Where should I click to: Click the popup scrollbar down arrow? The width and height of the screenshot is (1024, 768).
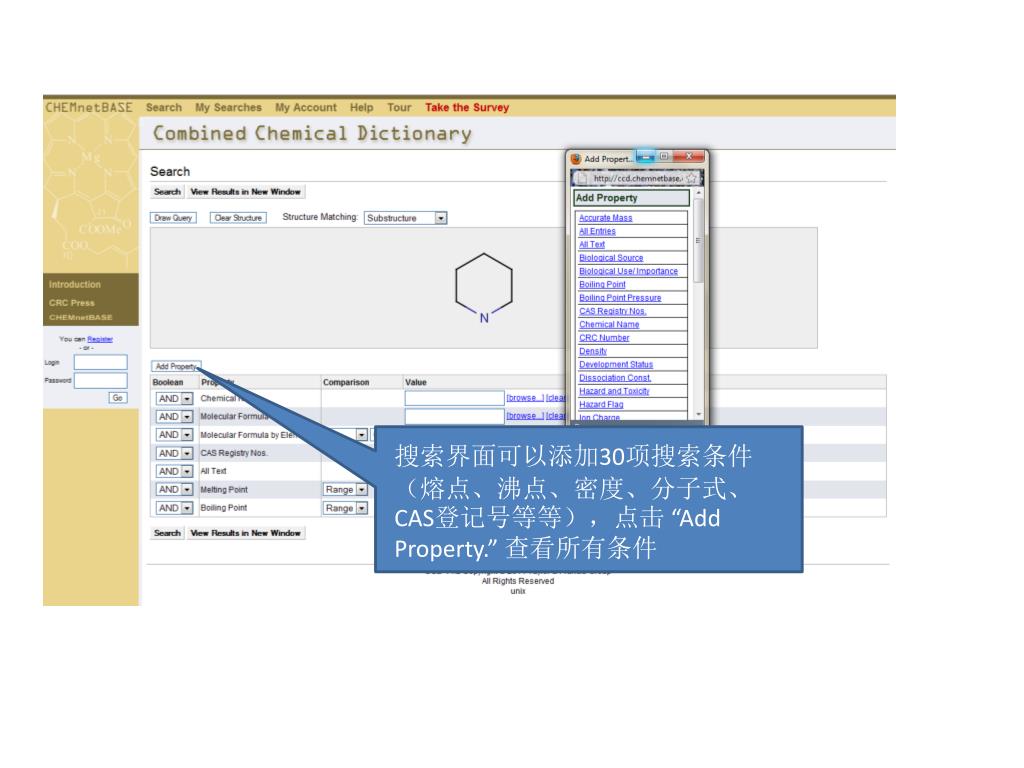[x=698, y=414]
